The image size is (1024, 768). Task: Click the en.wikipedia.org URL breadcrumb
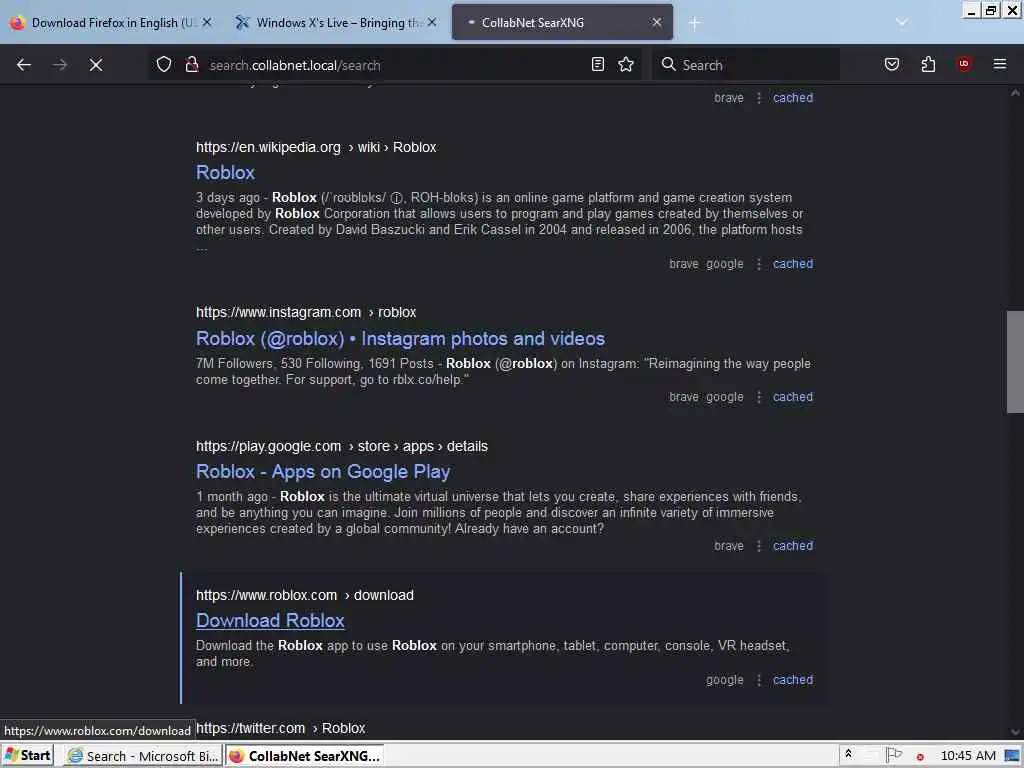[316, 148]
